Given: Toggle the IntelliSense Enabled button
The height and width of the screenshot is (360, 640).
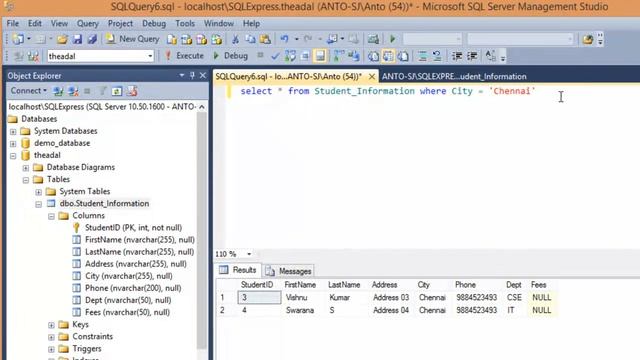Looking at the screenshot, I should point(320,56).
